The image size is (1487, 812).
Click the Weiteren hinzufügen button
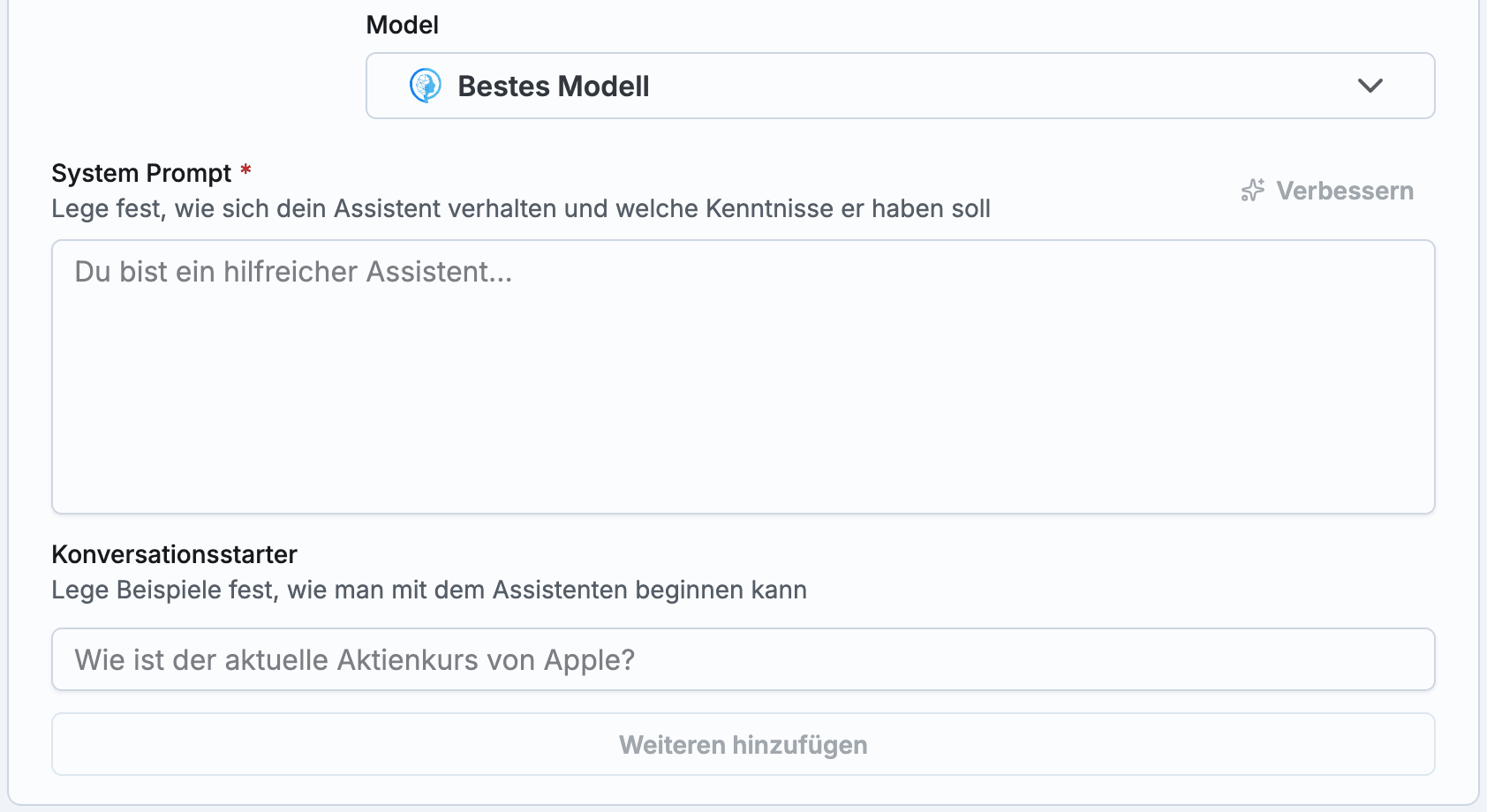click(x=743, y=745)
